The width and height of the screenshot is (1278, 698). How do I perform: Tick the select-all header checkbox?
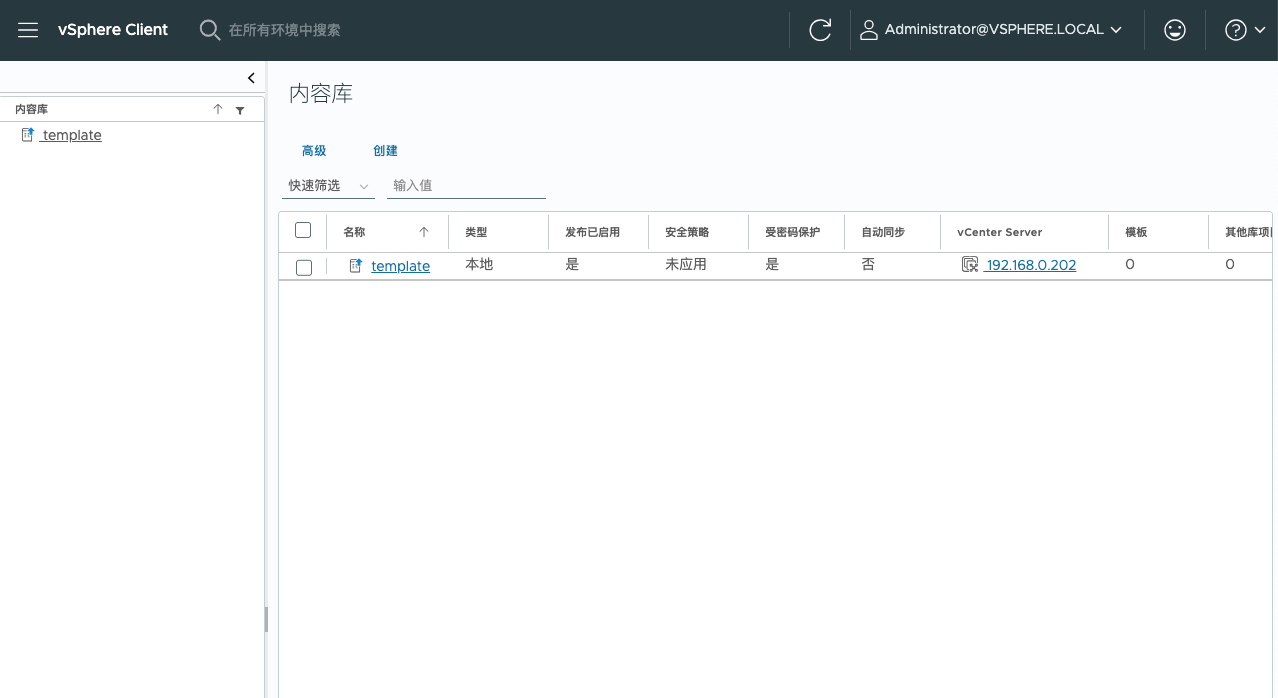(303, 230)
